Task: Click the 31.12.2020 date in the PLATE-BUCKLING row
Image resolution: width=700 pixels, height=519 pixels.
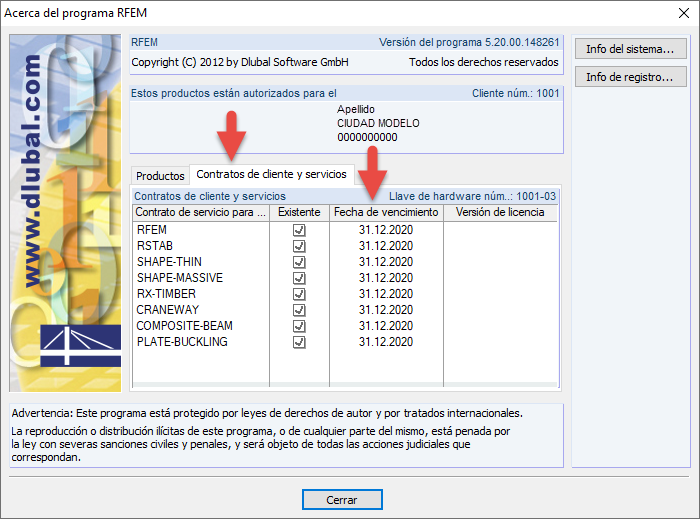Action: click(386, 342)
